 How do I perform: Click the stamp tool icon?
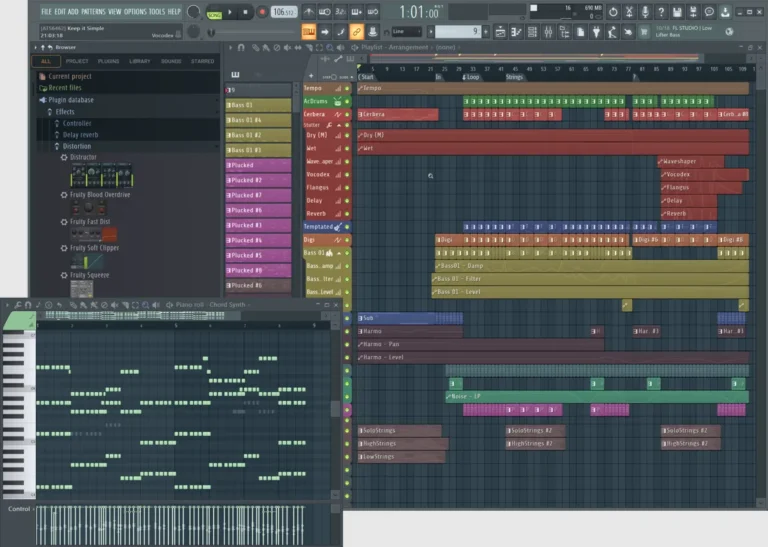coord(373,32)
